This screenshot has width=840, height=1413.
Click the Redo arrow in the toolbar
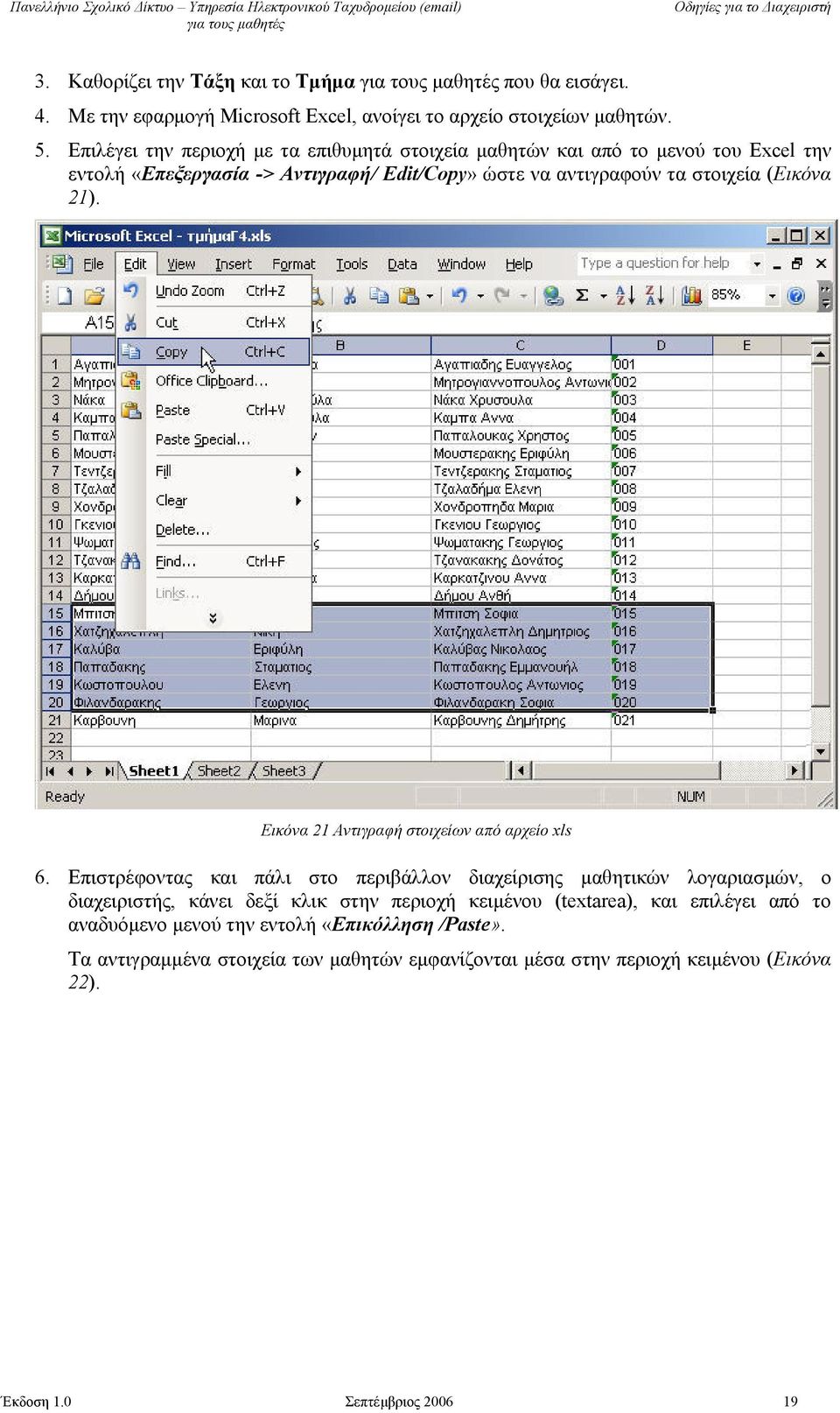coord(502,296)
